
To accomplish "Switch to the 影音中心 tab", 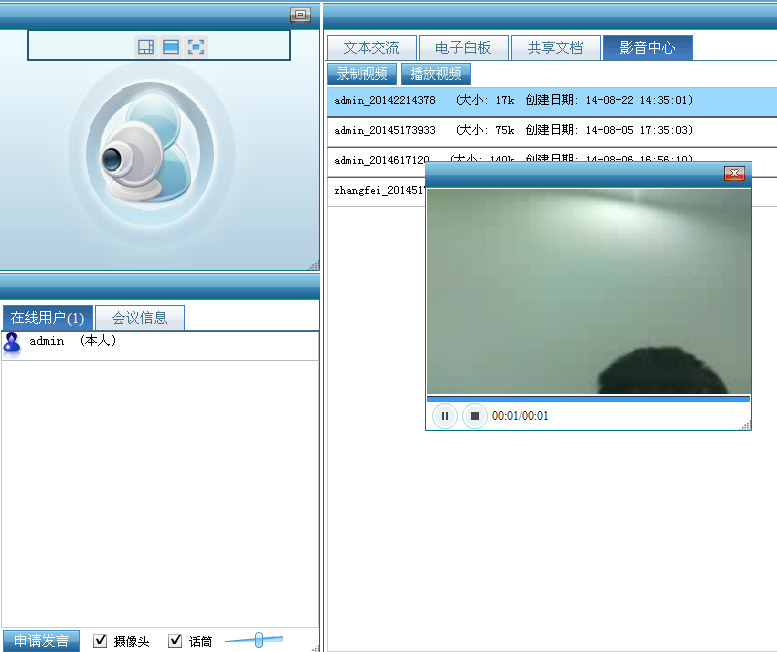I will pos(647,48).
